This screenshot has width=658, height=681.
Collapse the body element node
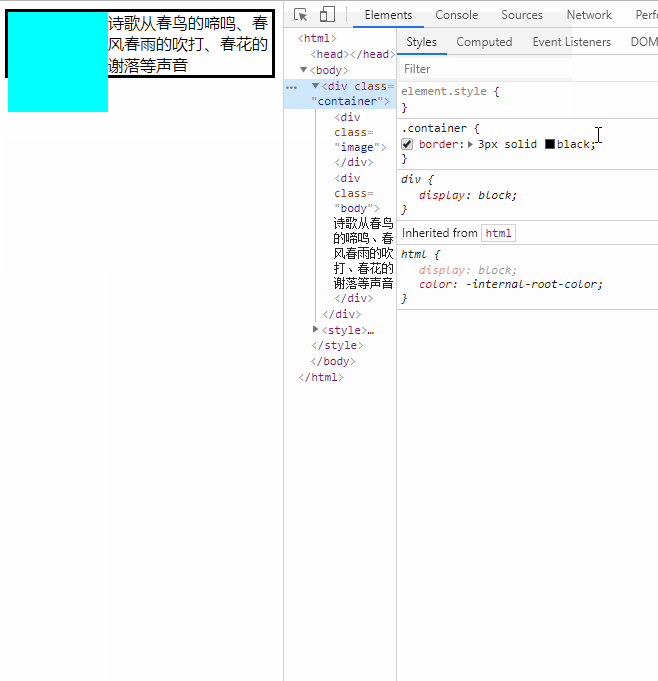tap(303, 69)
